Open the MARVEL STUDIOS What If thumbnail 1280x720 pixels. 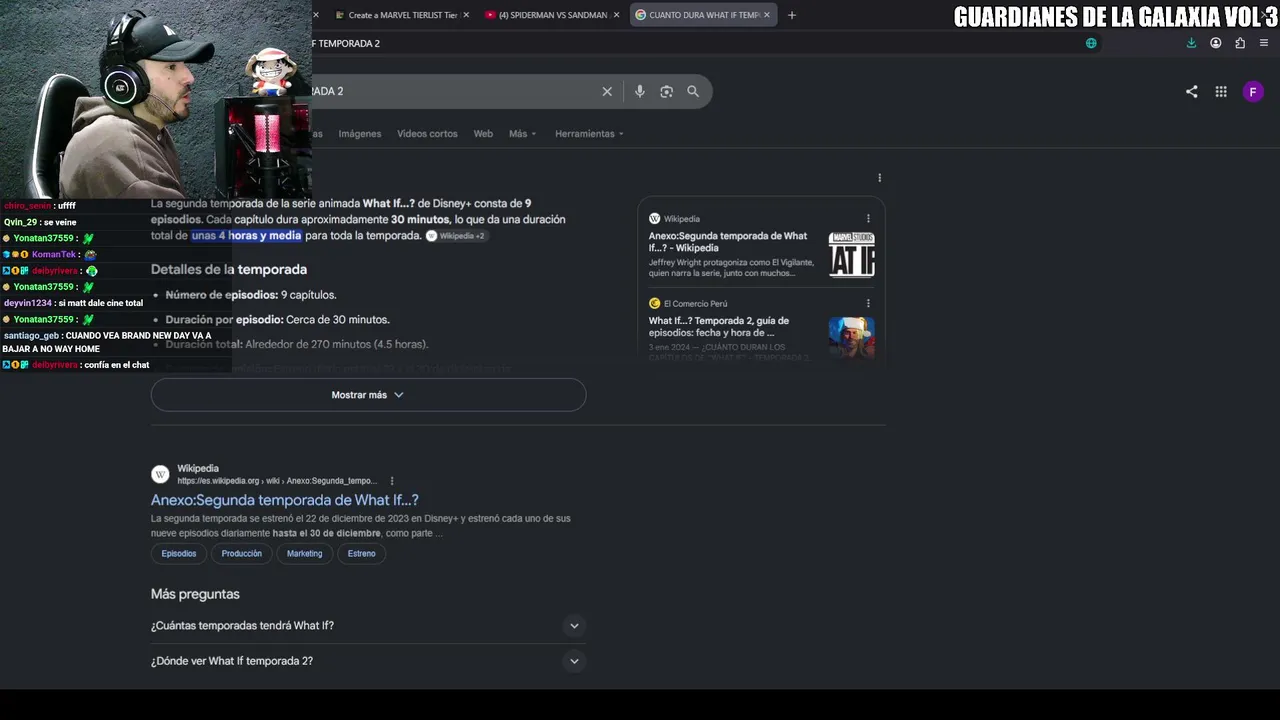pyautogui.click(x=852, y=254)
